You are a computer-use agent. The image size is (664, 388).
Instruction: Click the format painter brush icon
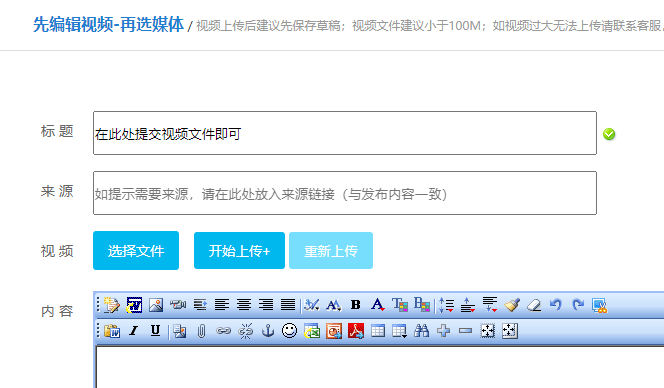(x=512, y=305)
